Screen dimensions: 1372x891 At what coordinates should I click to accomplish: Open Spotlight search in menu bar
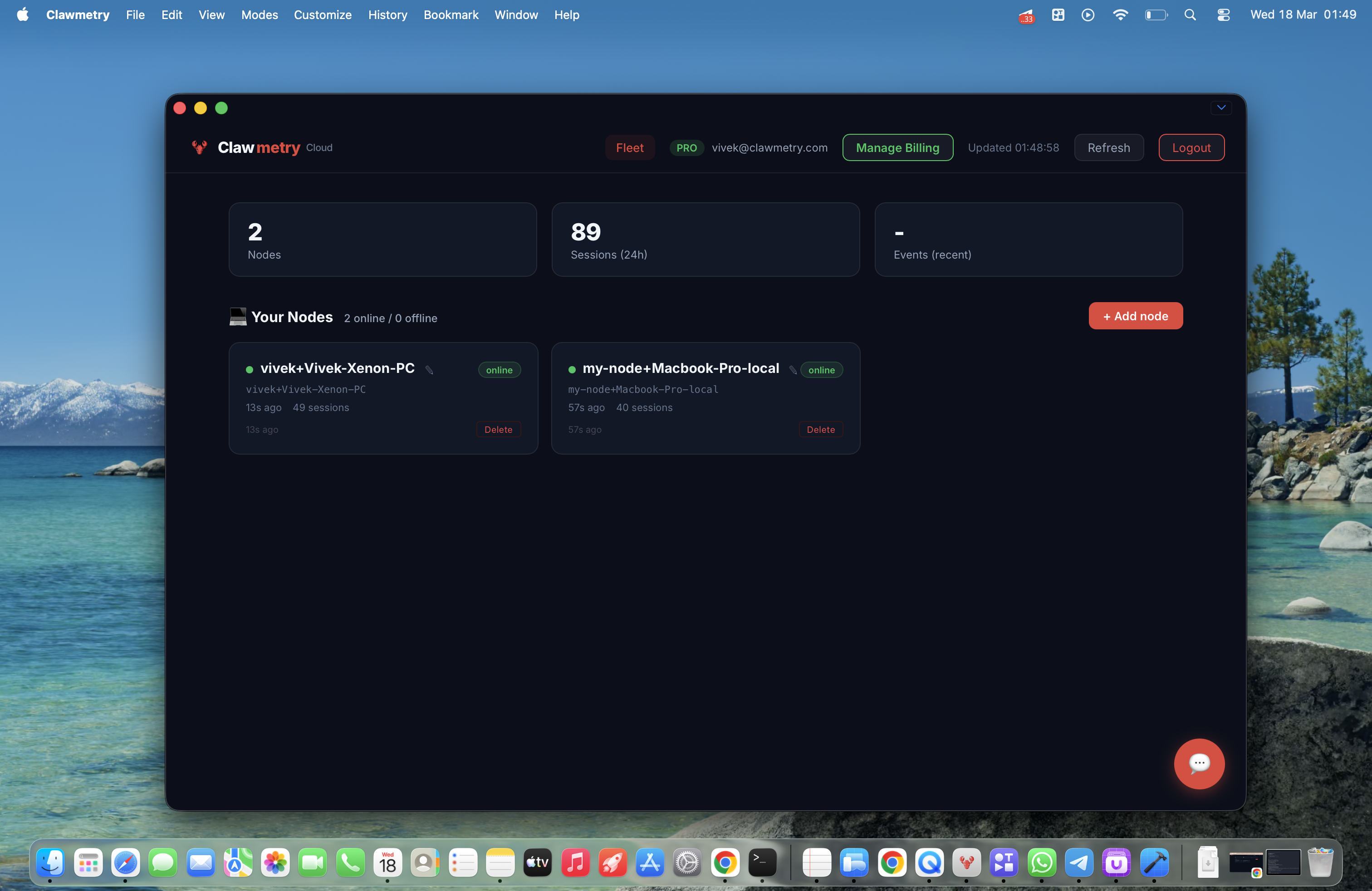1190,15
